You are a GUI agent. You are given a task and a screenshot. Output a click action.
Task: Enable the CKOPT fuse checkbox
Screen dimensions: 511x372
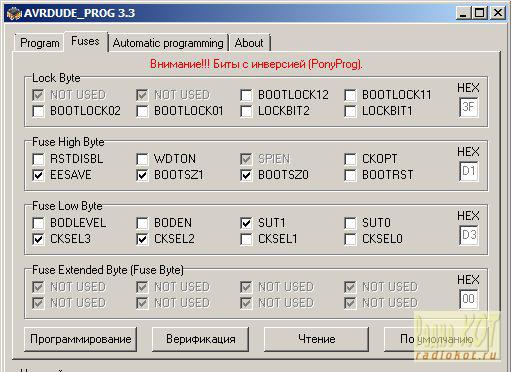tap(350, 159)
